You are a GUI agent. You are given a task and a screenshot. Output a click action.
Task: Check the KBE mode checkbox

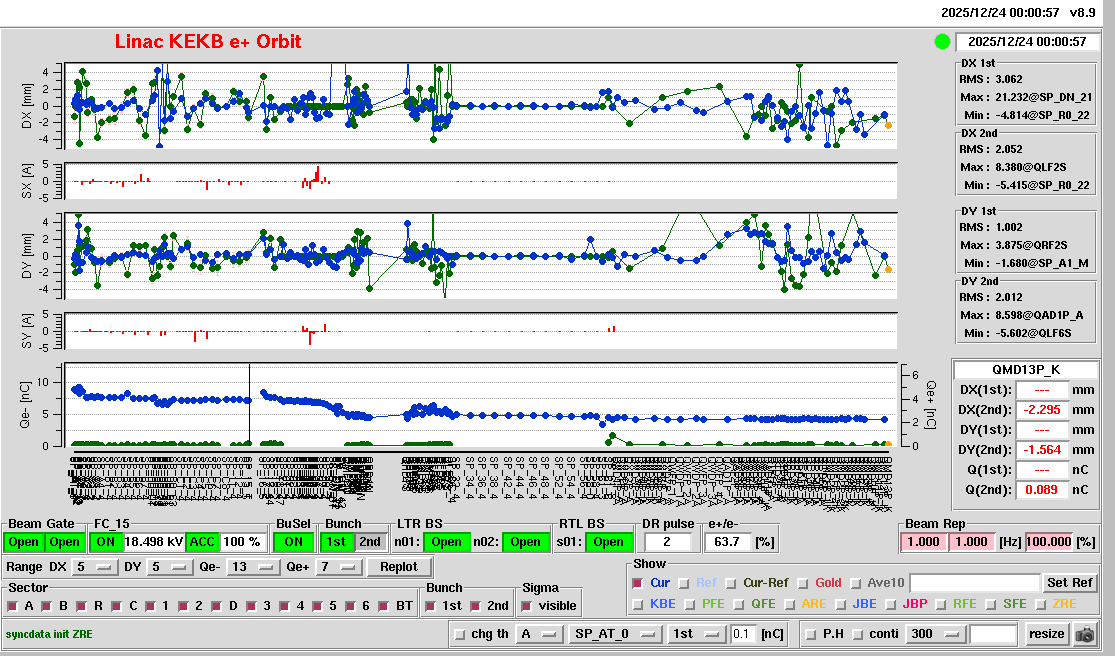tap(638, 604)
